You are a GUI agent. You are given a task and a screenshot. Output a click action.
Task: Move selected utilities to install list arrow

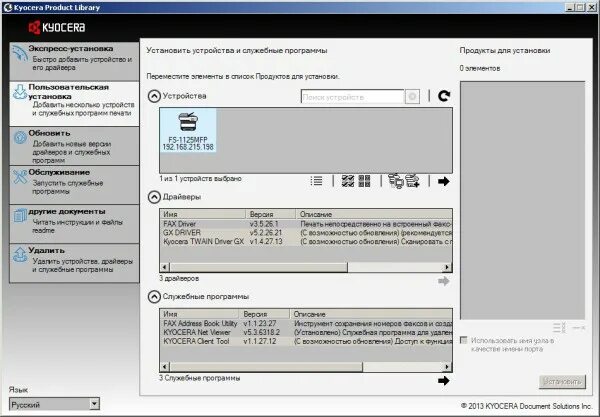pos(443,381)
